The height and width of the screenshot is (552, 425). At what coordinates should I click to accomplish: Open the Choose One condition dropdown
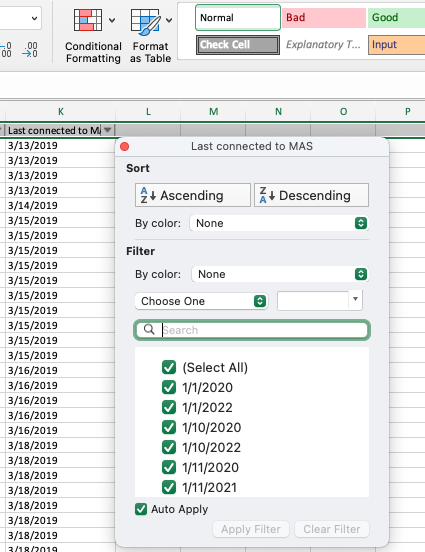click(201, 301)
